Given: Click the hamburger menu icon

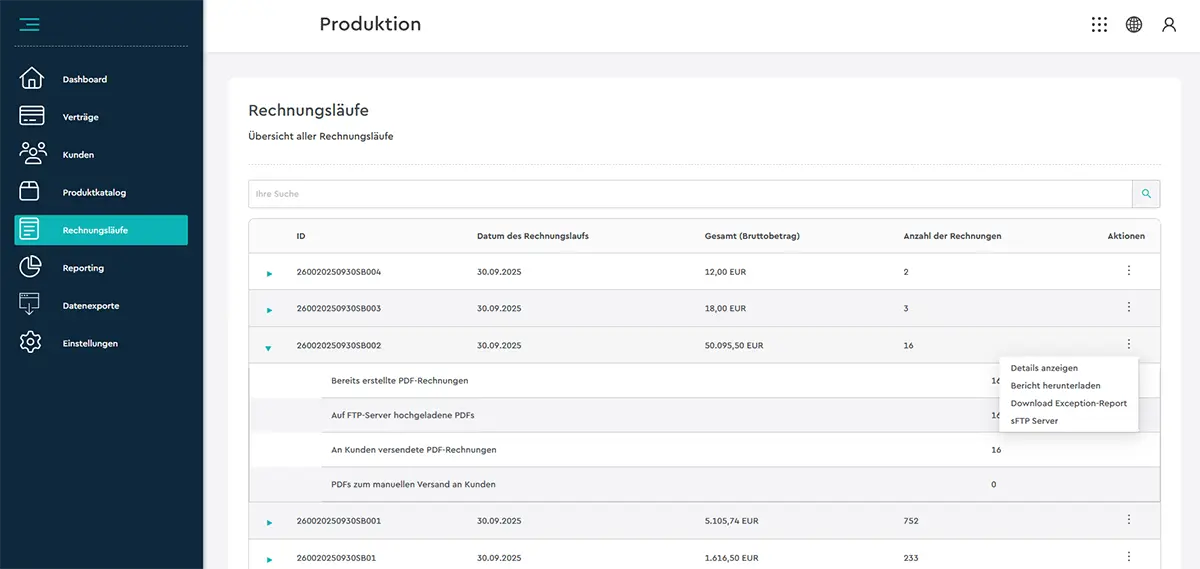Looking at the screenshot, I should click(29, 24).
